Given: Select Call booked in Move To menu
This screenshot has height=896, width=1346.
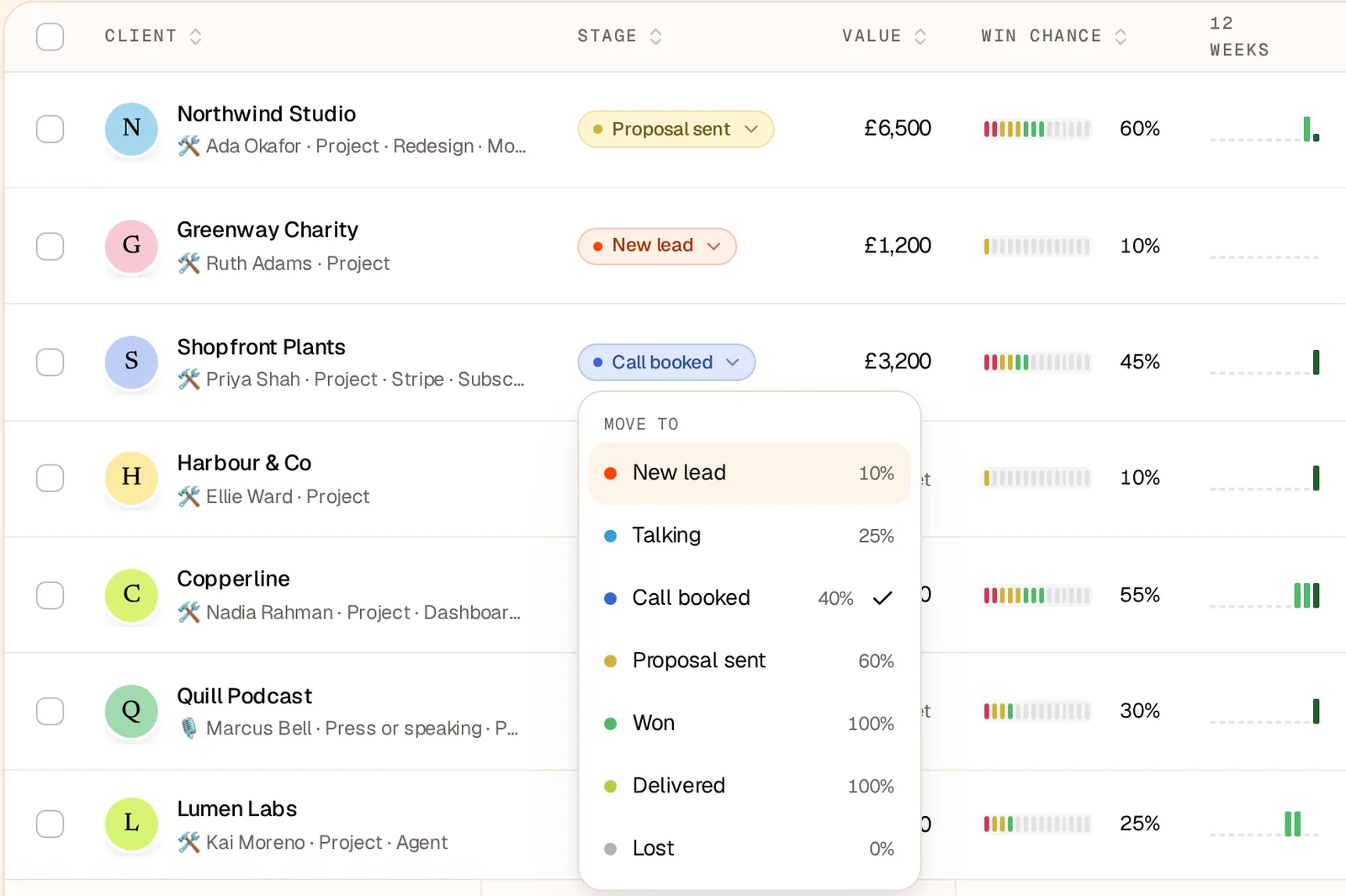Looking at the screenshot, I should coord(750,598).
